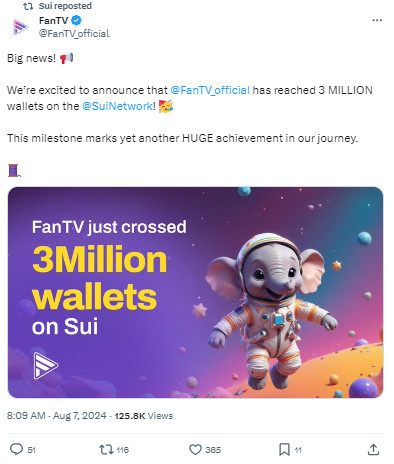The width and height of the screenshot is (394, 464).
Task: Click the @FanTV_official handle under name
Action: point(74,33)
